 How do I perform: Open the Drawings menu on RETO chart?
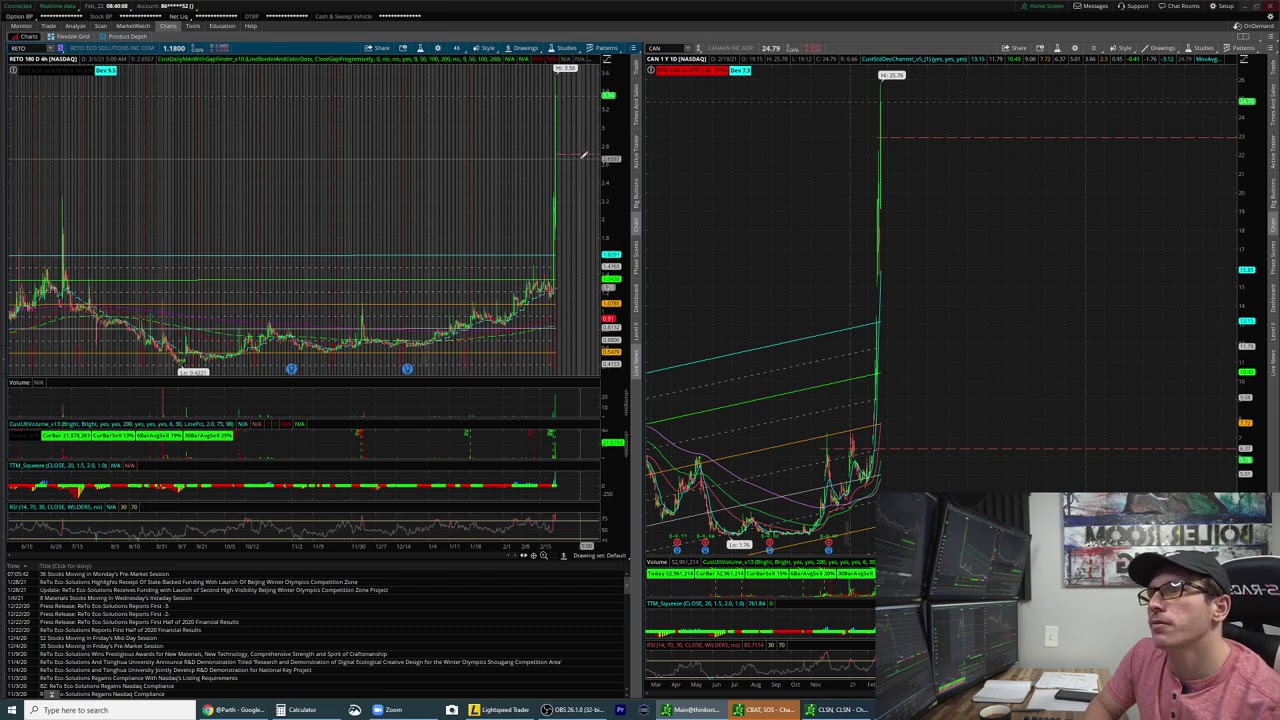(522, 48)
